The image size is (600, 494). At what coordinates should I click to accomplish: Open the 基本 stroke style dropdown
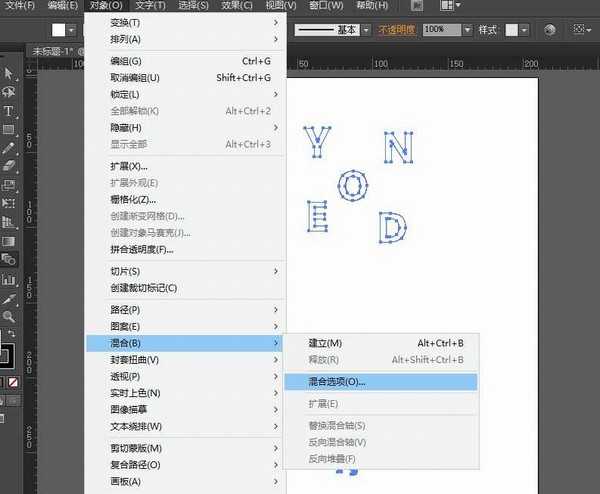(365, 30)
